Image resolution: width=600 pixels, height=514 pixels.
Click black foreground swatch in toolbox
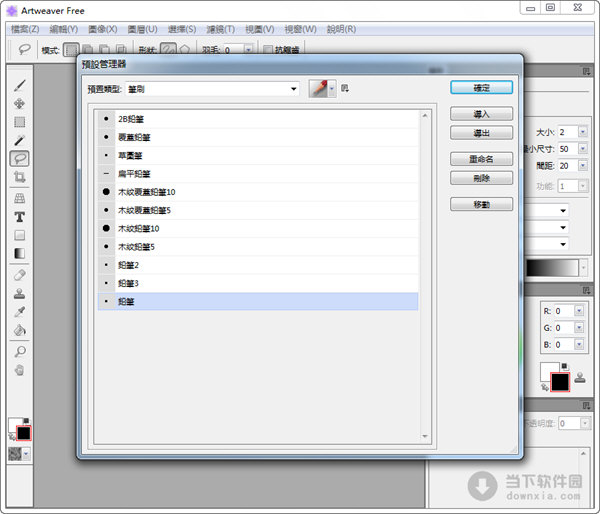pos(24,433)
